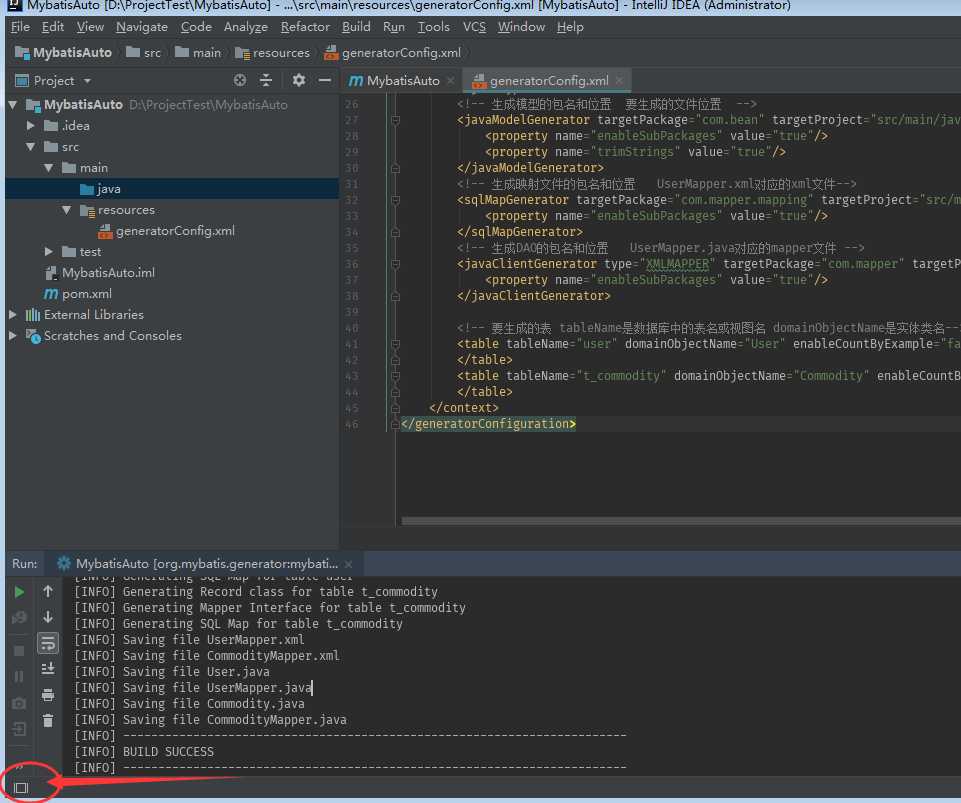The height and width of the screenshot is (803, 961).
Task: Click the pom.xml Maven file in tree
Action: point(78,294)
